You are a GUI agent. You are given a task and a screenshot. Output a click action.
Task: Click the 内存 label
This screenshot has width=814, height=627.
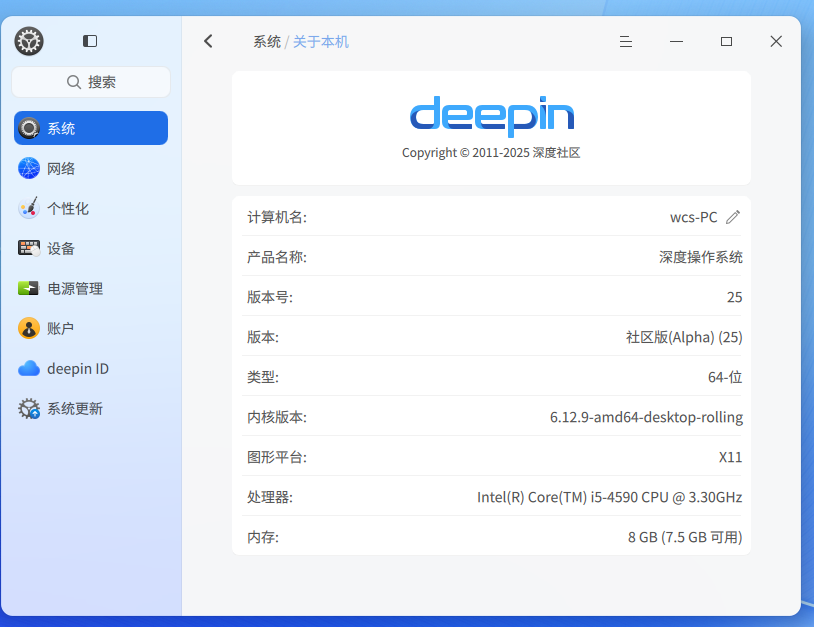pos(263,537)
